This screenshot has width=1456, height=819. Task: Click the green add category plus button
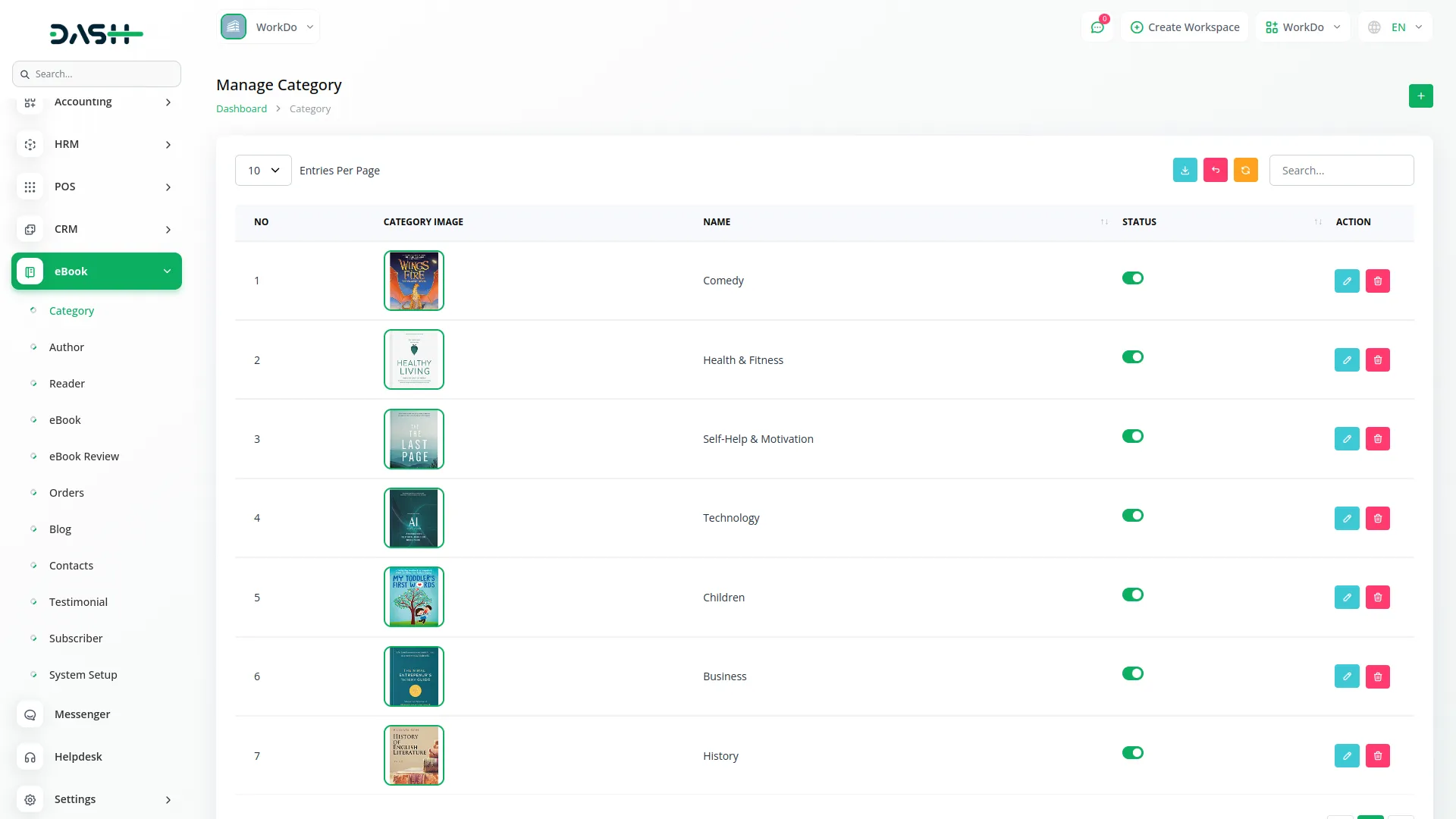pyautogui.click(x=1420, y=96)
